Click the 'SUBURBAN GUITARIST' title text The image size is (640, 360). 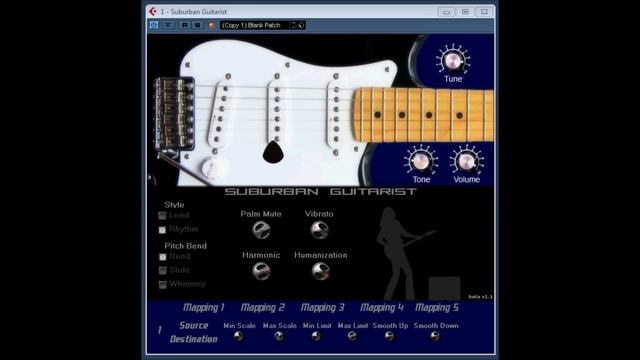320,191
